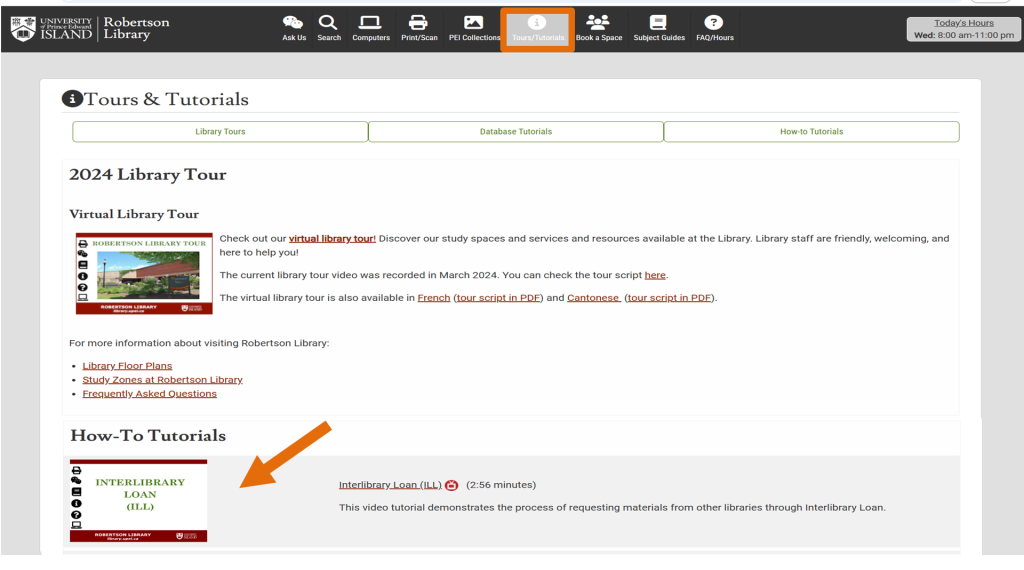Click the Interlibrary Loan (ILL) thumbnail
Viewport: 1024px width, 570px height.
(138, 501)
